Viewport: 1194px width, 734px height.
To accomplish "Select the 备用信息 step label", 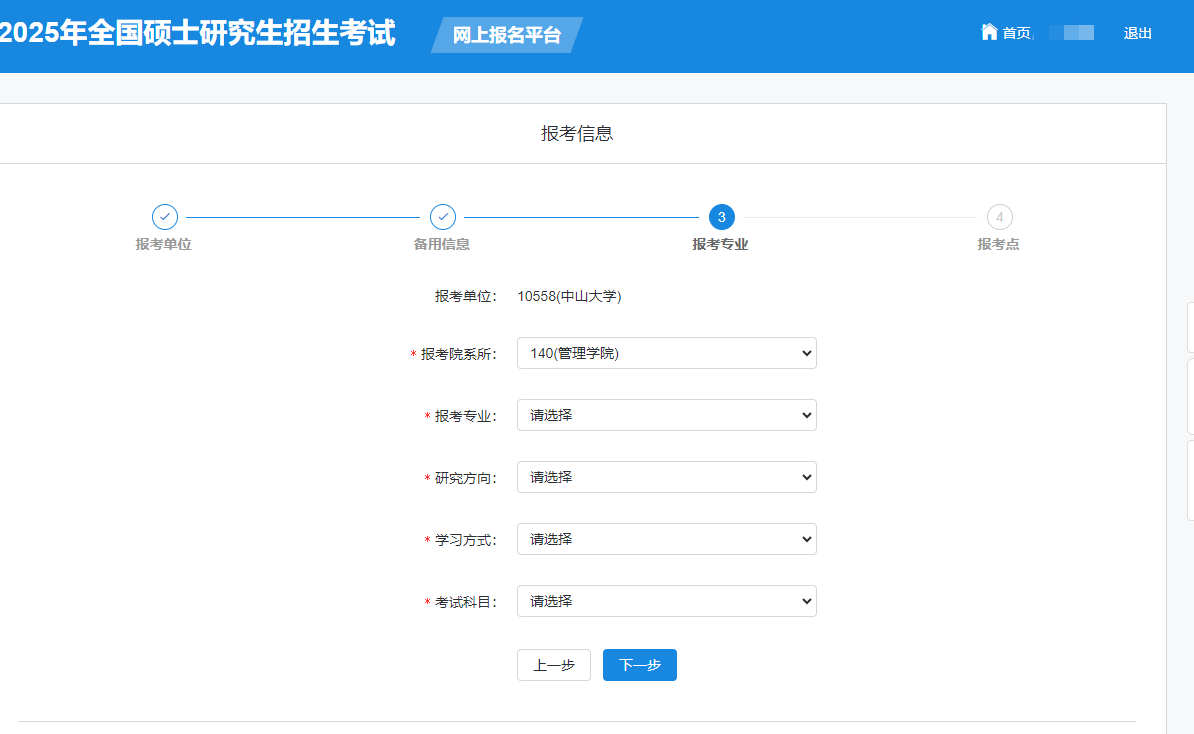I will coord(442,244).
